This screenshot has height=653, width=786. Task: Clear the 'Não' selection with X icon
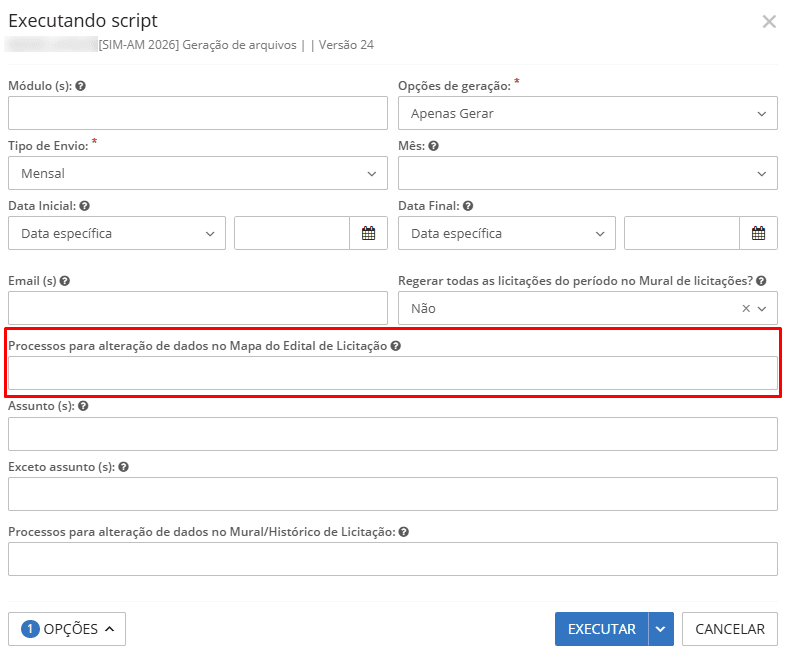[745, 309]
